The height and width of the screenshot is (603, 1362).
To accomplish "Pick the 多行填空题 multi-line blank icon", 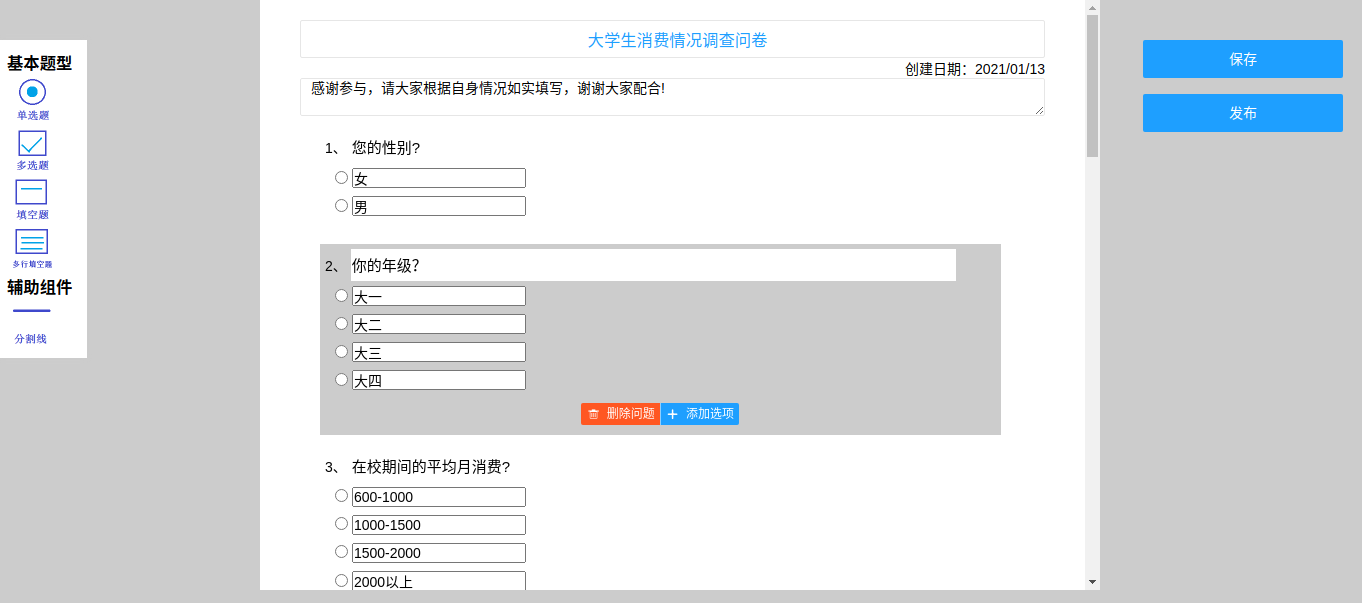I will pyautogui.click(x=32, y=241).
